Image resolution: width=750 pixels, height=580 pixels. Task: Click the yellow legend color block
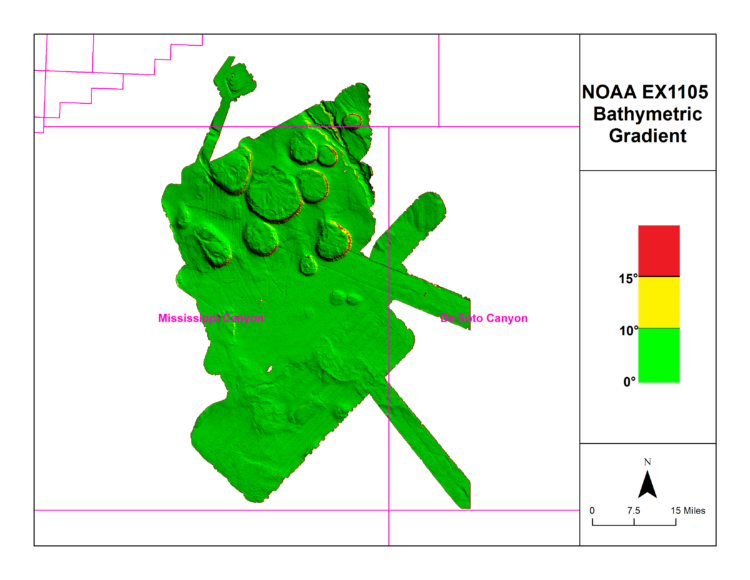coord(659,302)
